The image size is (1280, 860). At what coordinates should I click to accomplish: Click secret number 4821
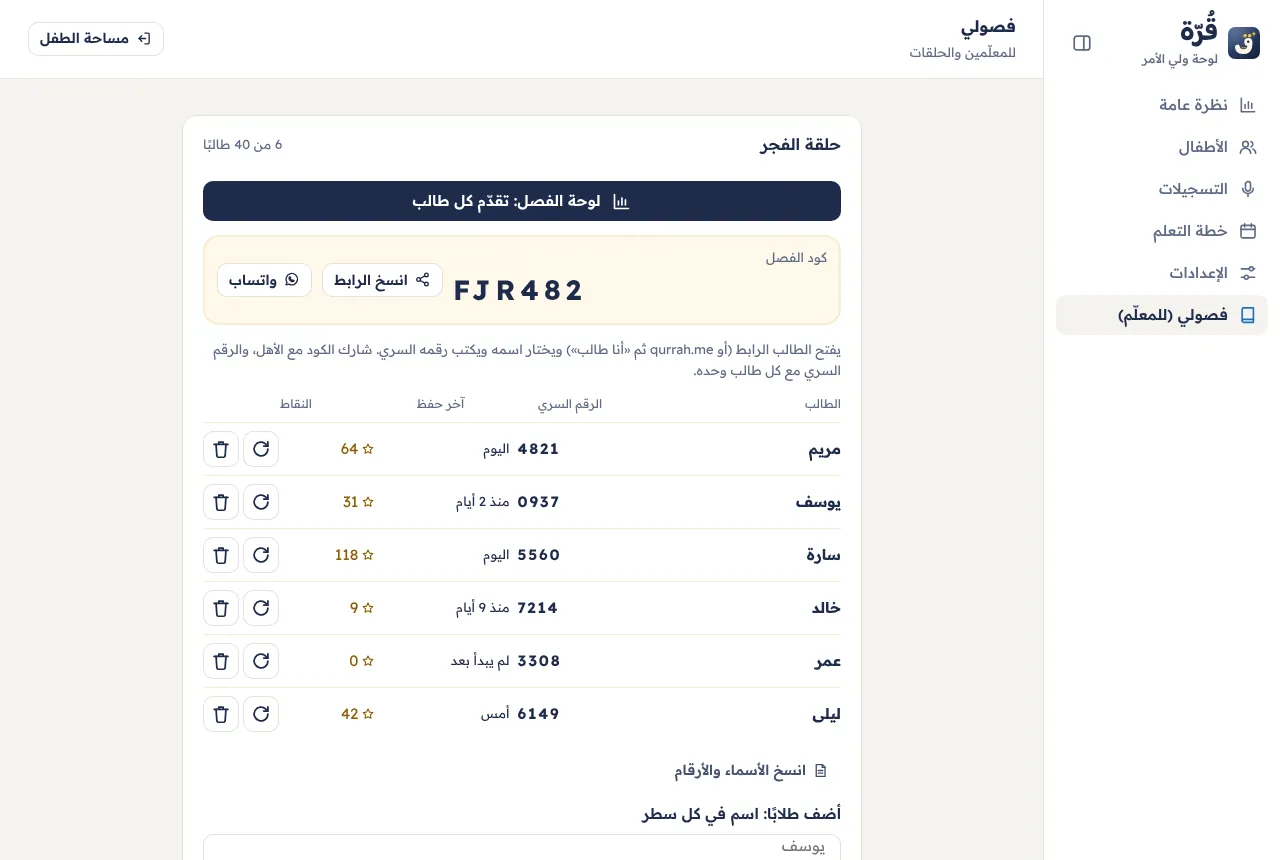click(x=538, y=449)
